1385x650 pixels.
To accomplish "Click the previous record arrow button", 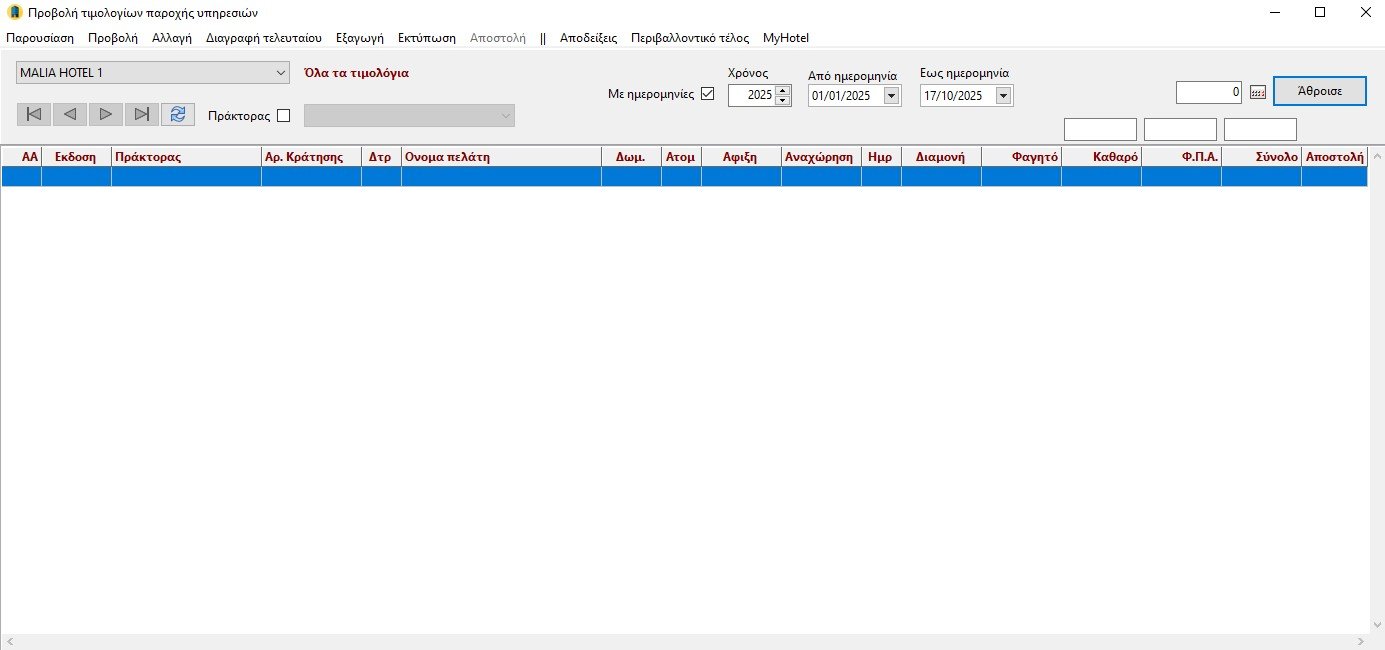I will pos(70,114).
